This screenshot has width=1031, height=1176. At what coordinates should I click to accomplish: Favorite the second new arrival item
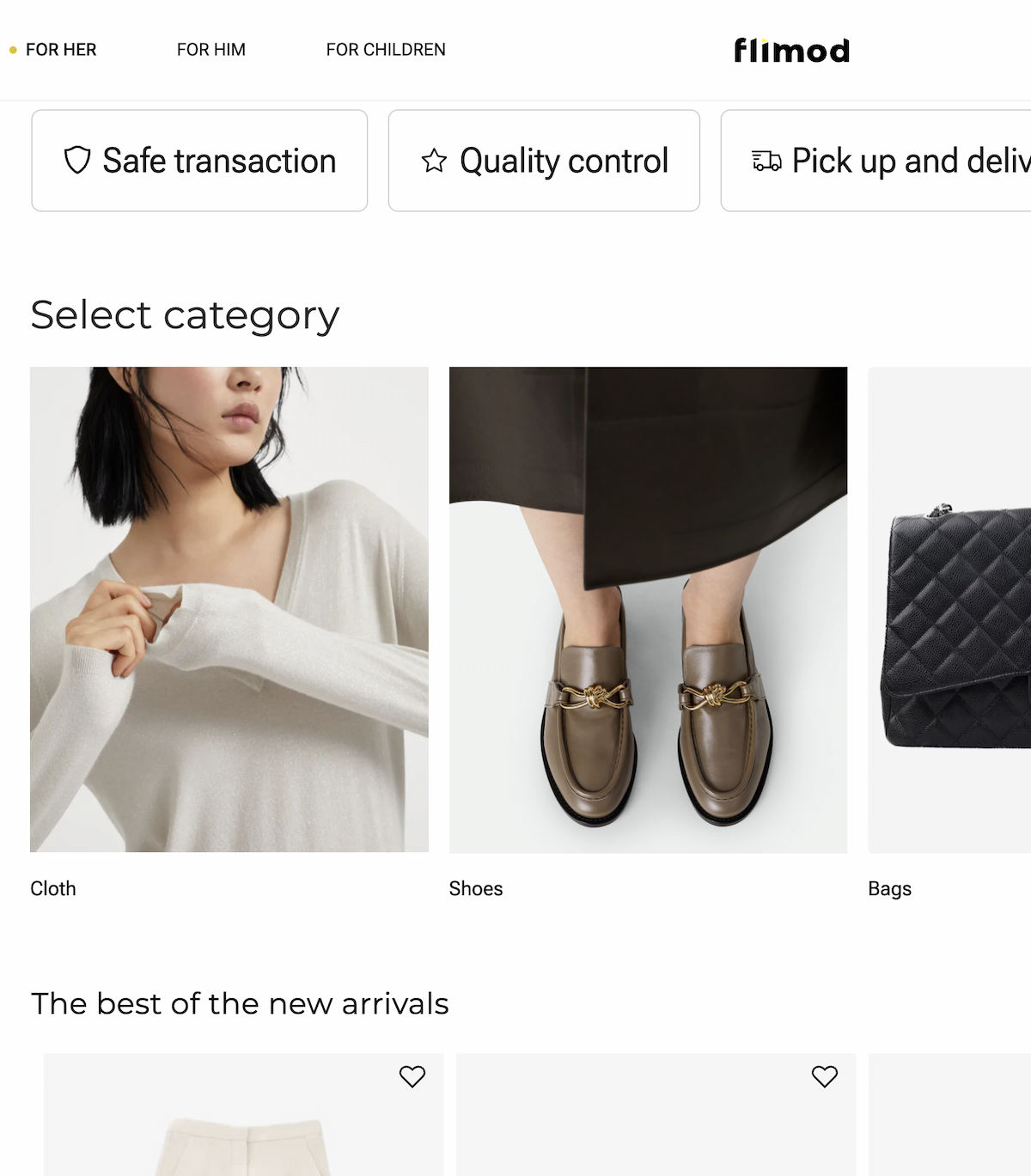click(x=825, y=1076)
